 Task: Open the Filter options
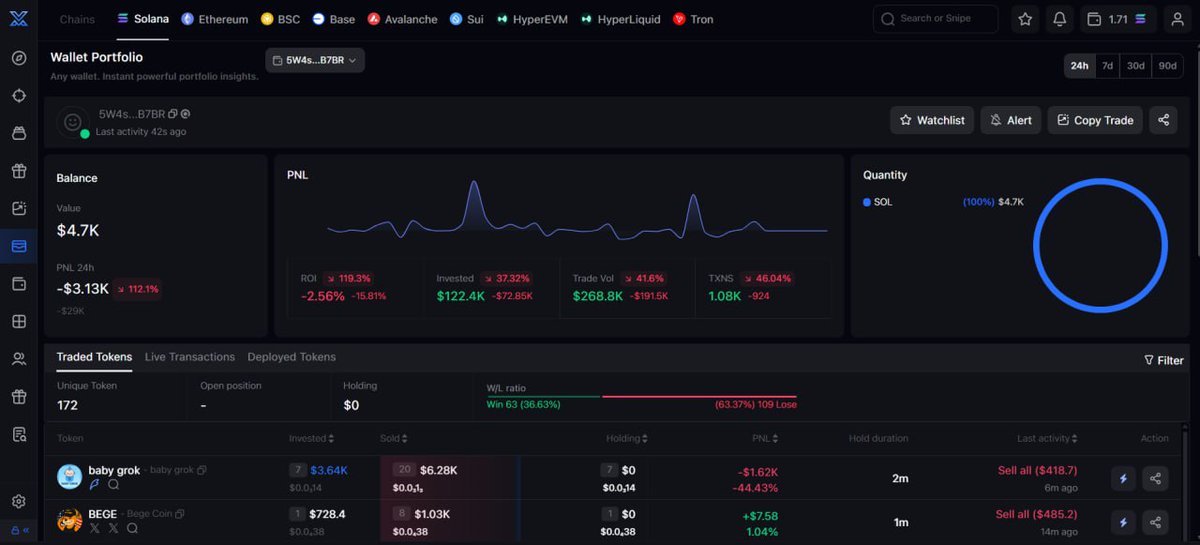pyautogui.click(x=1164, y=360)
